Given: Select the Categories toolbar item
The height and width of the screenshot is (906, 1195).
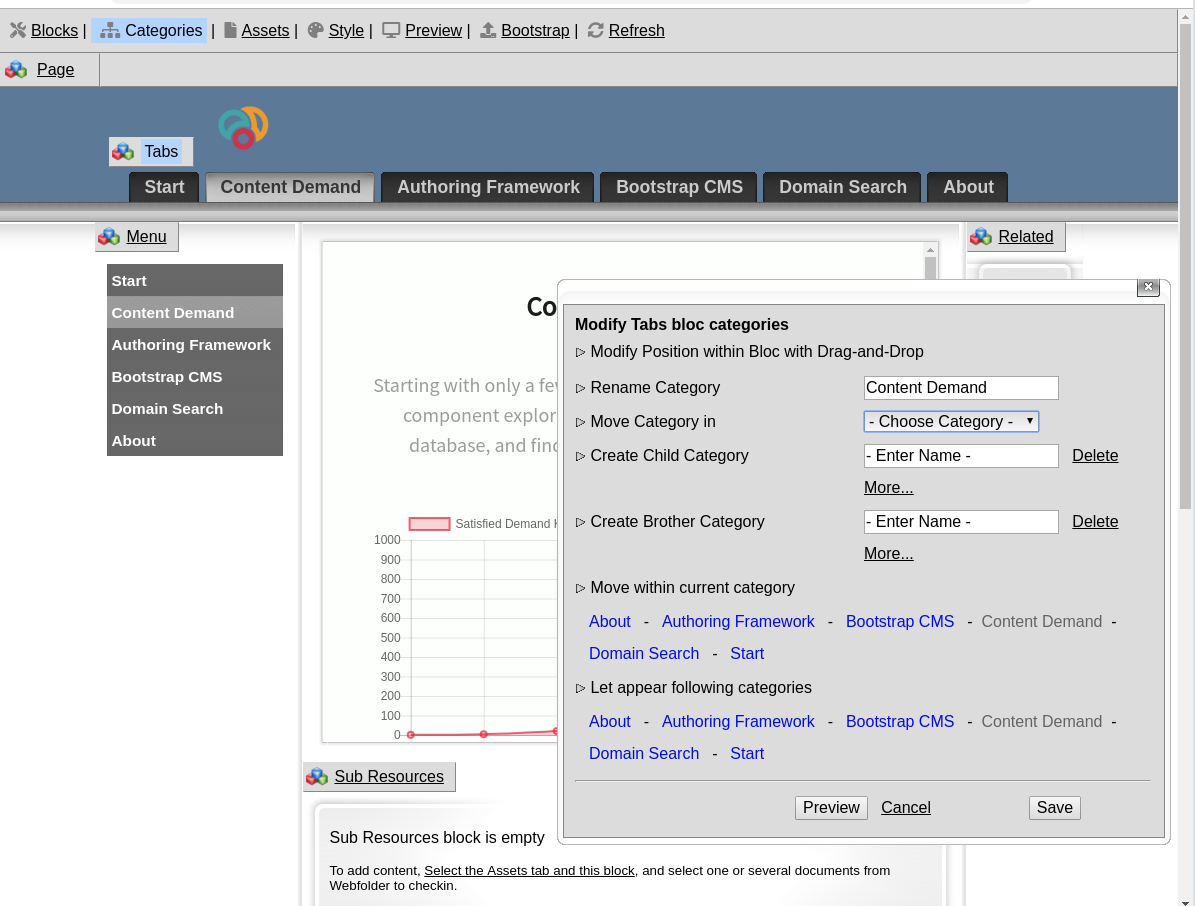Looking at the screenshot, I should tap(150, 30).
